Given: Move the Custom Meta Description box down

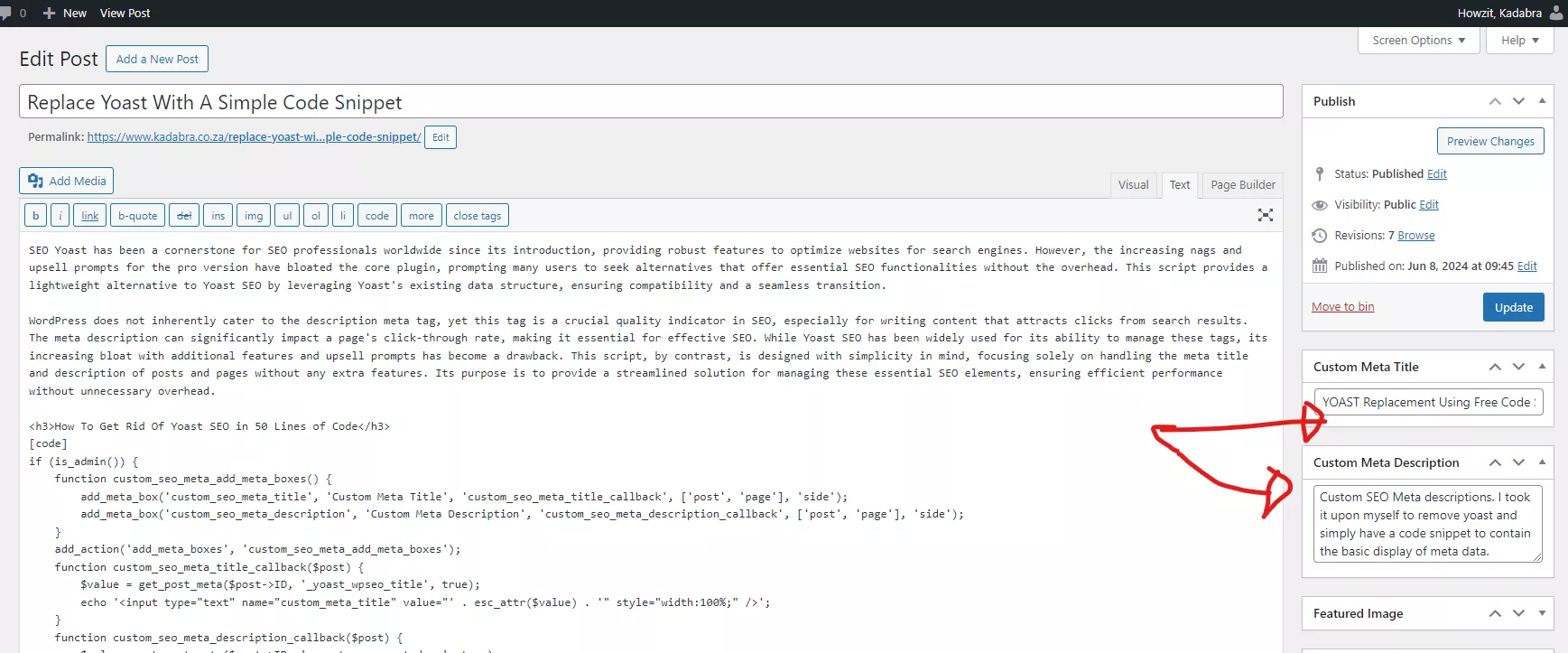Looking at the screenshot, I should (1518, 462).
